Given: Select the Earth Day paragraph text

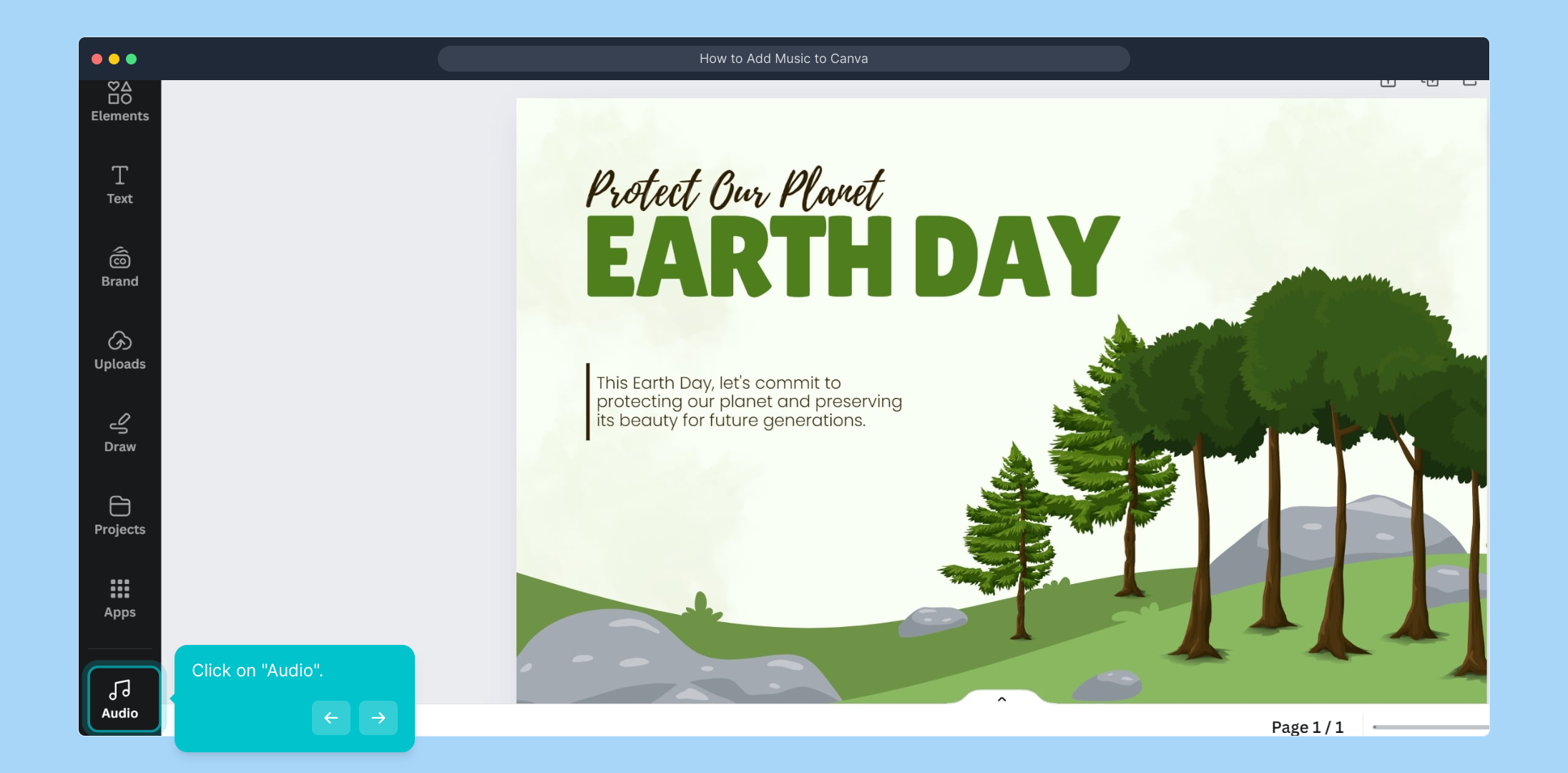Looking at the screenshot, I should [748, 402].
